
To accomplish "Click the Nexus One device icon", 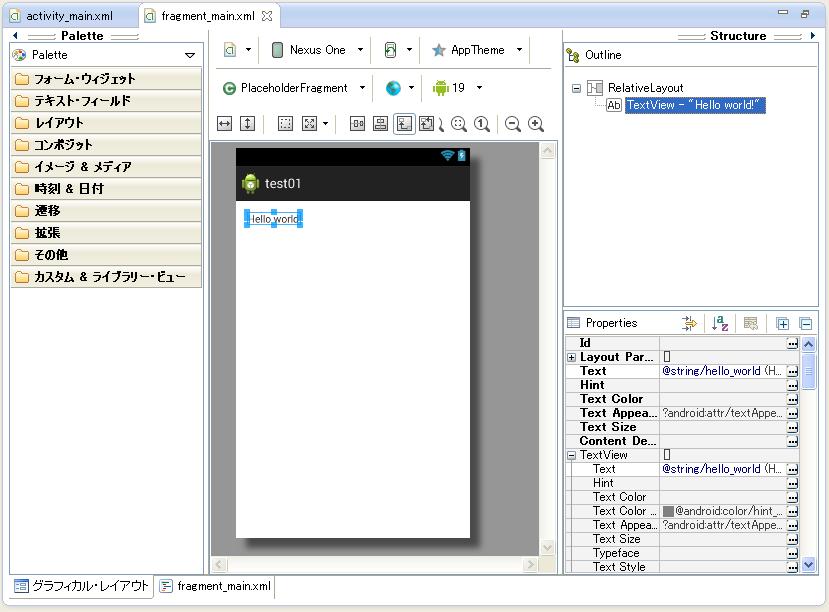I will coord(277,50).
